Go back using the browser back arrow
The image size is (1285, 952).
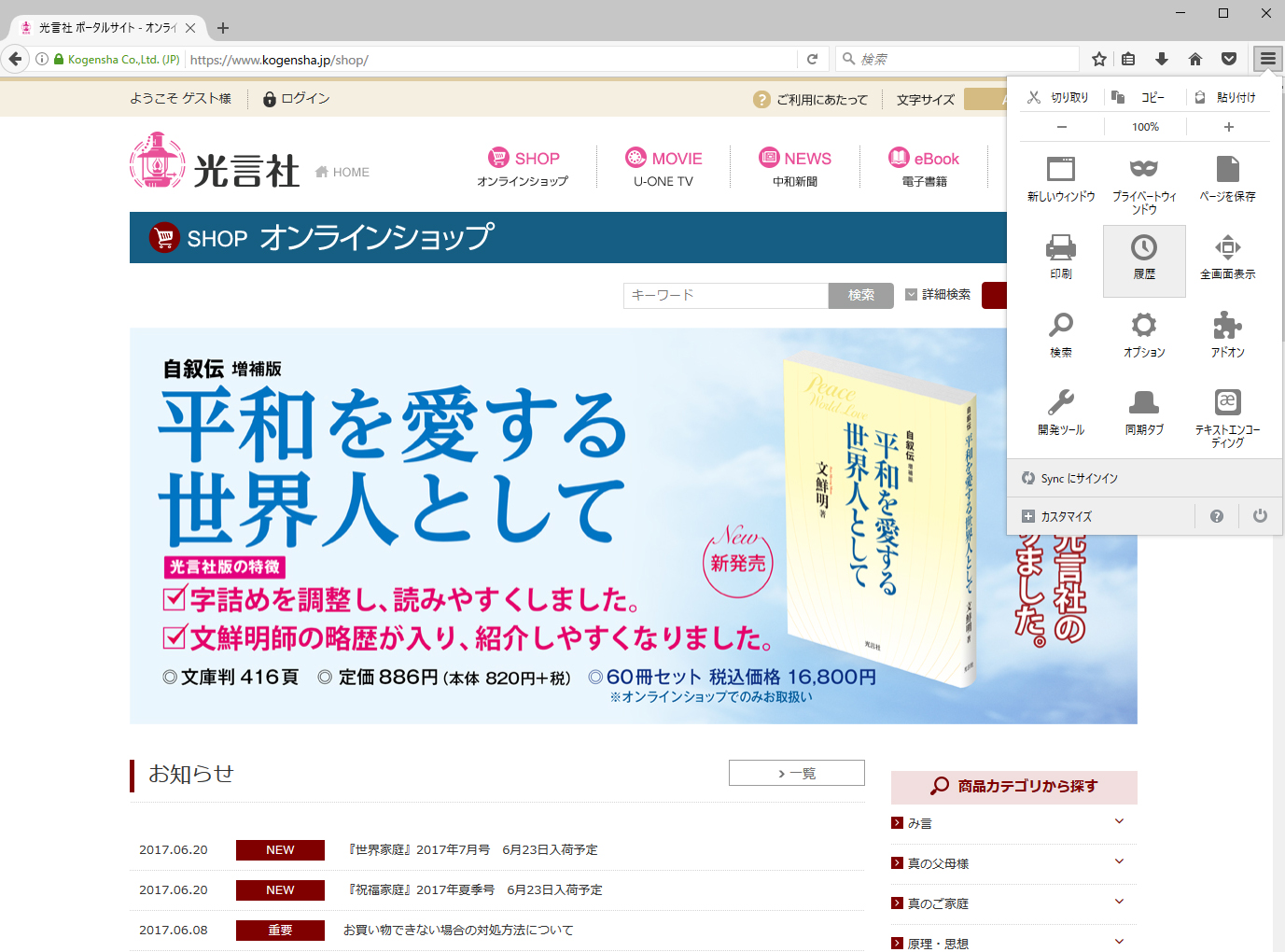tap(15, 59)
